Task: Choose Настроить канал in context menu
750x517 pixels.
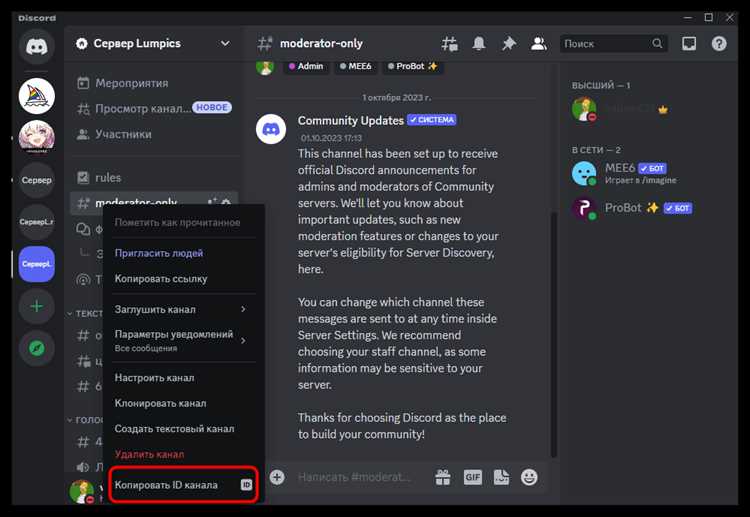Action: 184,378
